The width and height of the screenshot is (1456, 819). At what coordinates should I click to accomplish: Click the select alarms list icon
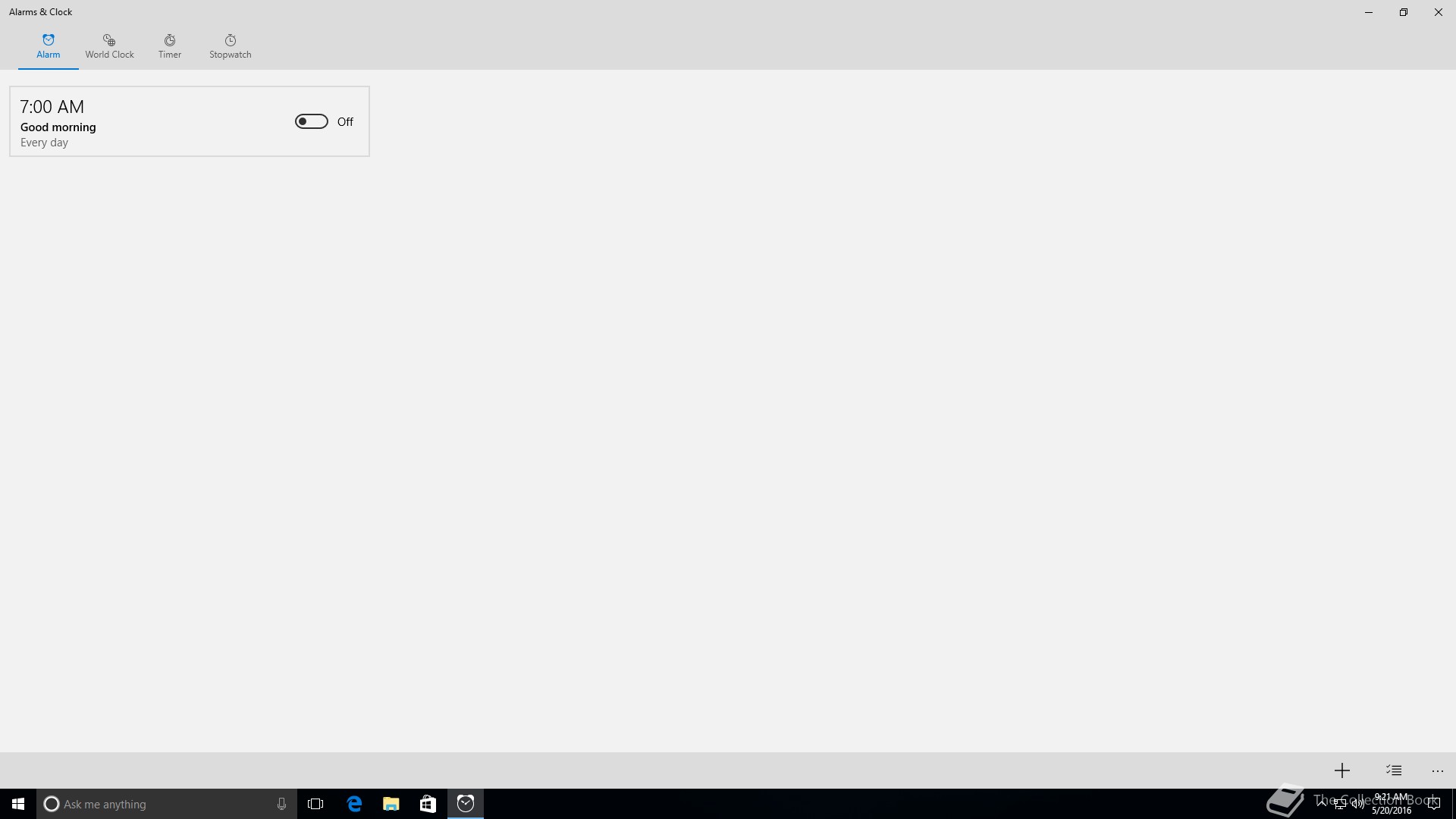coord(1394,770)
